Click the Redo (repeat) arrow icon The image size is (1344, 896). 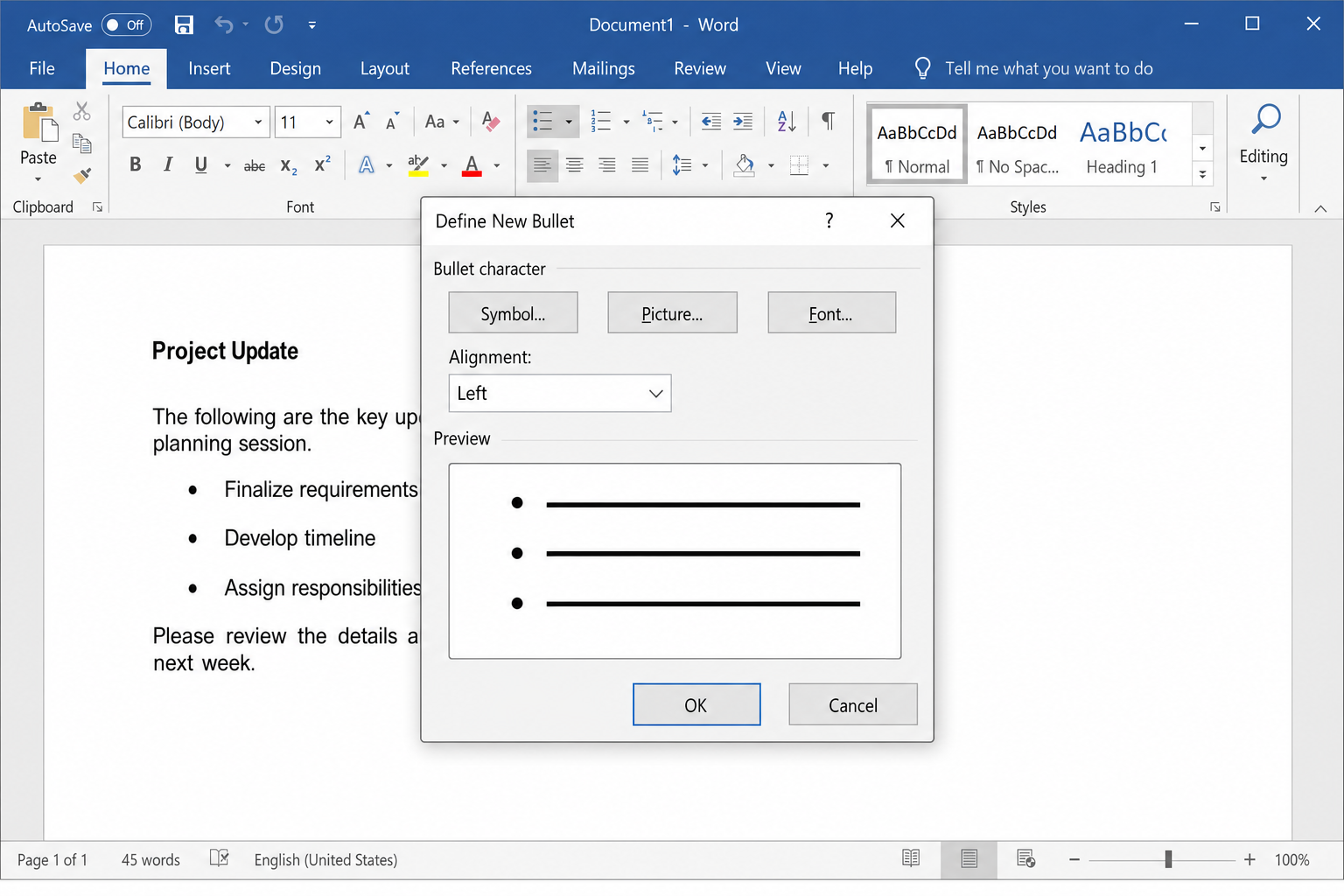coord(274,24)
